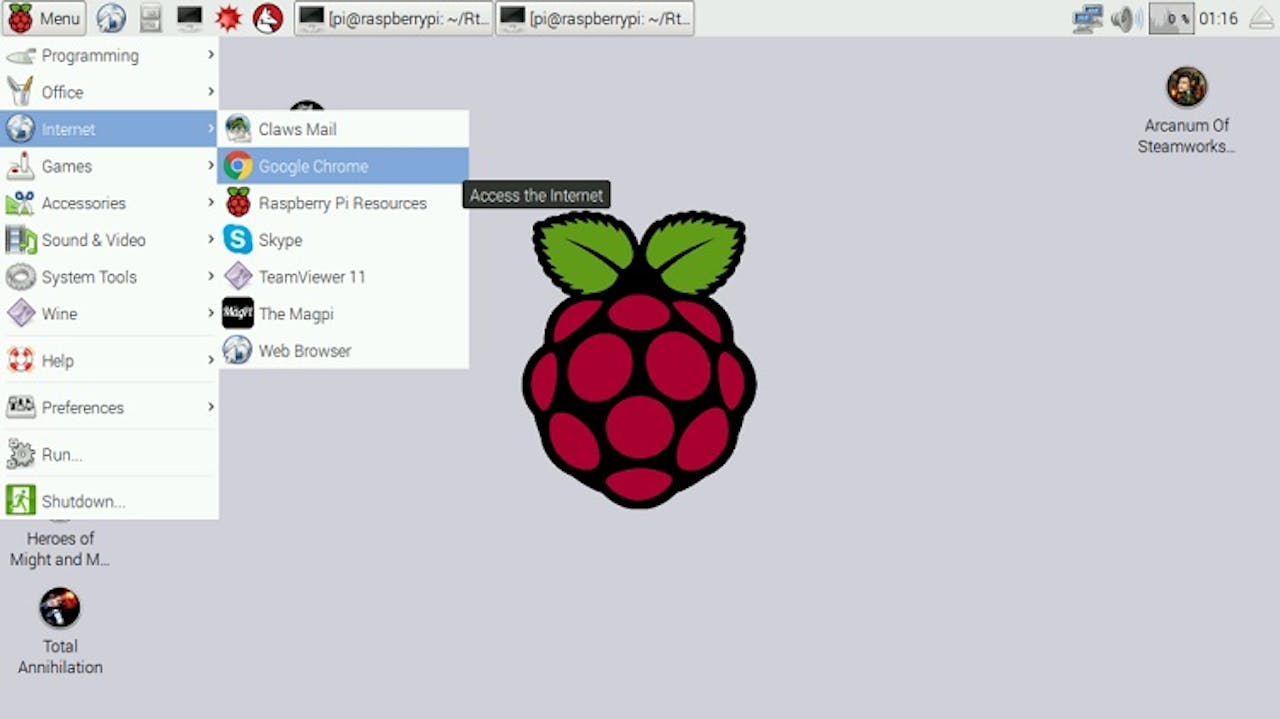Open the Games menu category
Screen dimensions: 1280x719
tap(109, 166)
